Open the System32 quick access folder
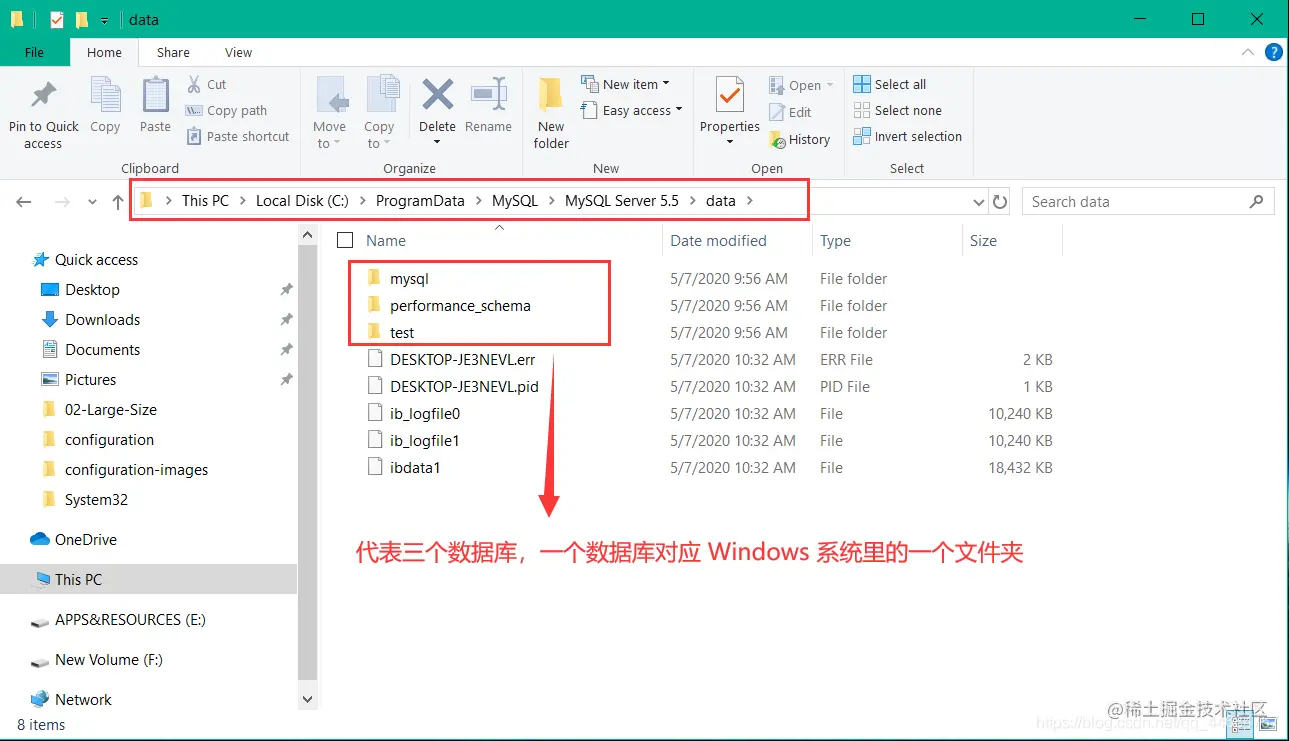 (96, 500)
